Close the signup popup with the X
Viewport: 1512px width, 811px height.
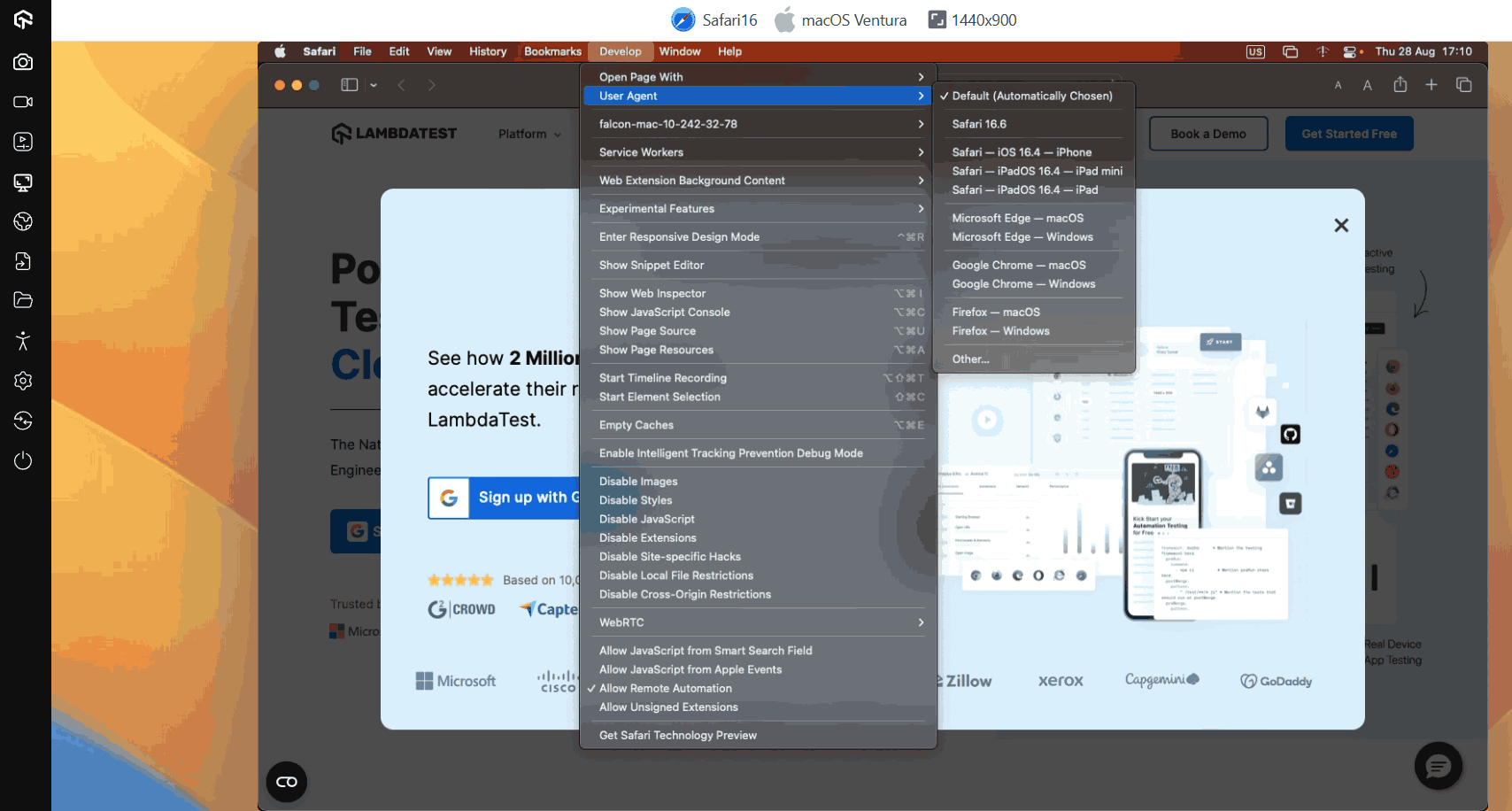pos(1341,226)
